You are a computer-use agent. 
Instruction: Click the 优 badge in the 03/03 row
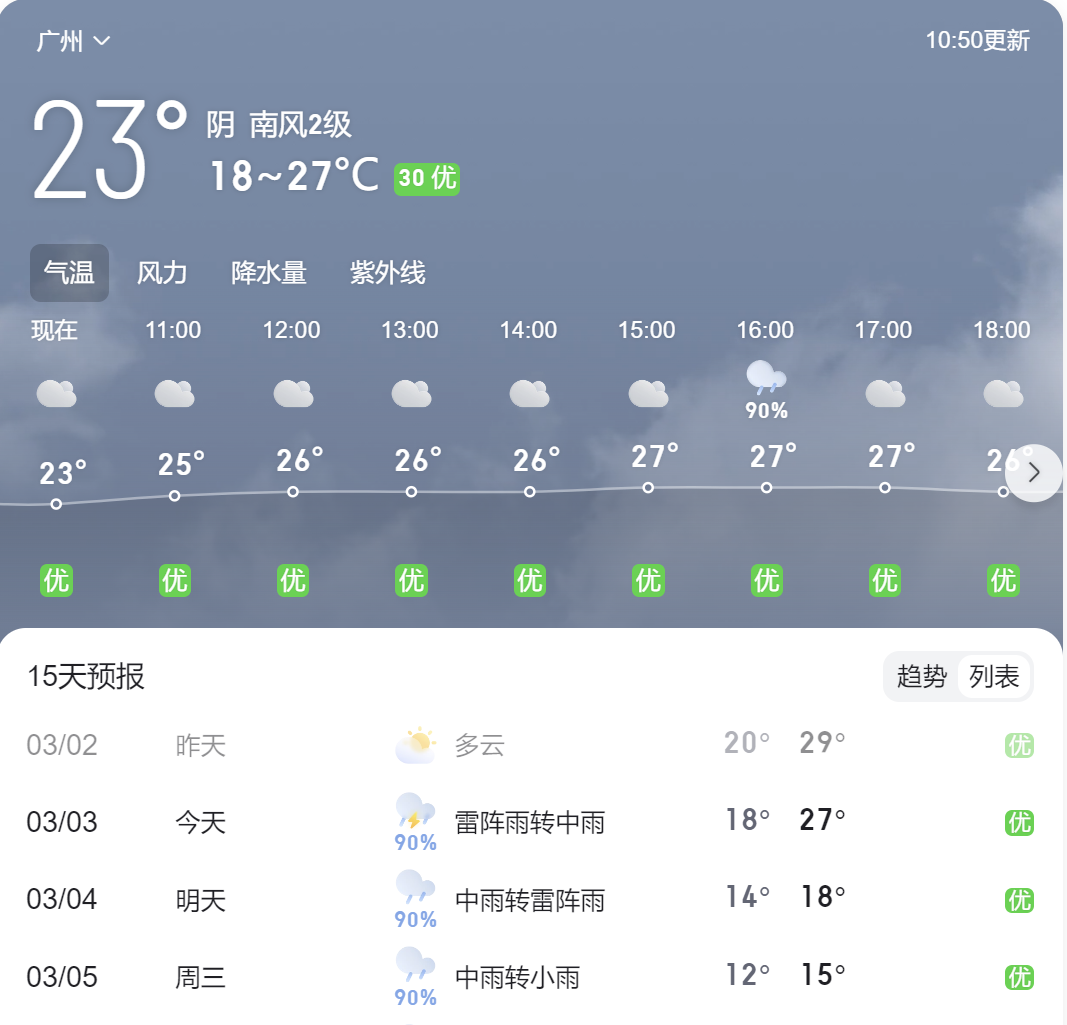pyautogui.click(x=1019, y=823)
